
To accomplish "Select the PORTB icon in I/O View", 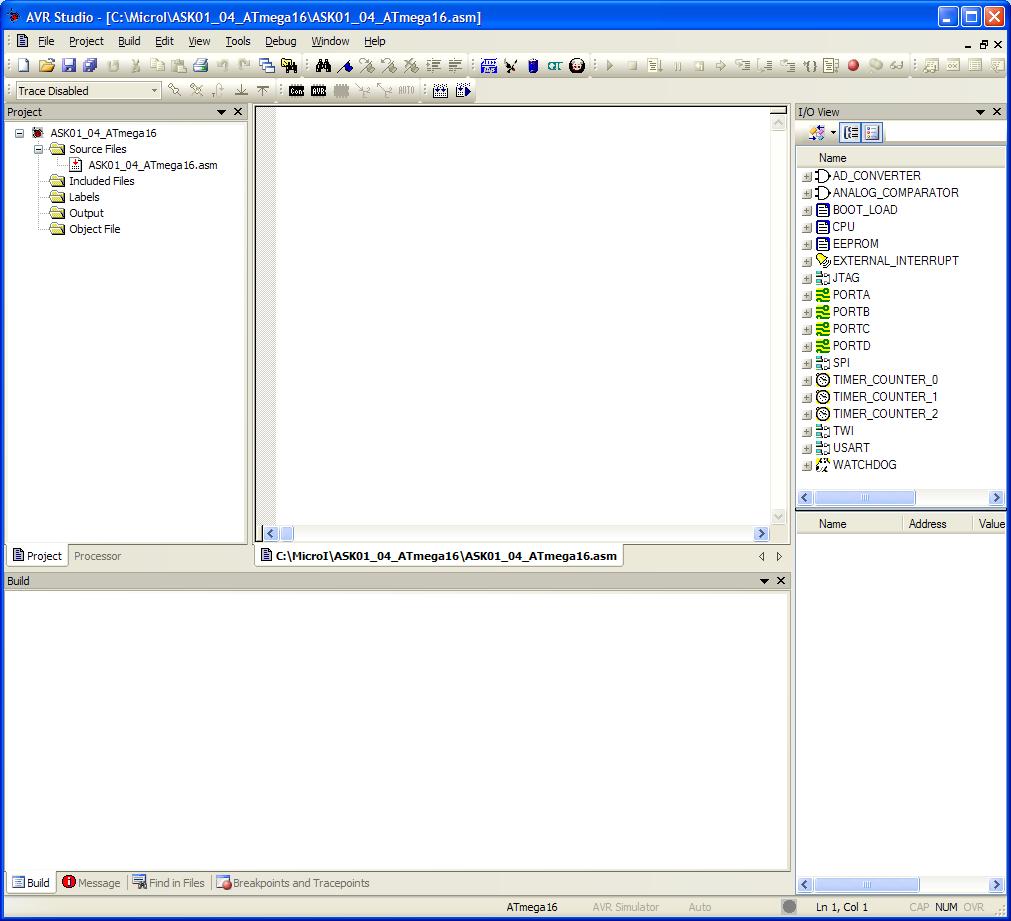I will tap(823, 312).
